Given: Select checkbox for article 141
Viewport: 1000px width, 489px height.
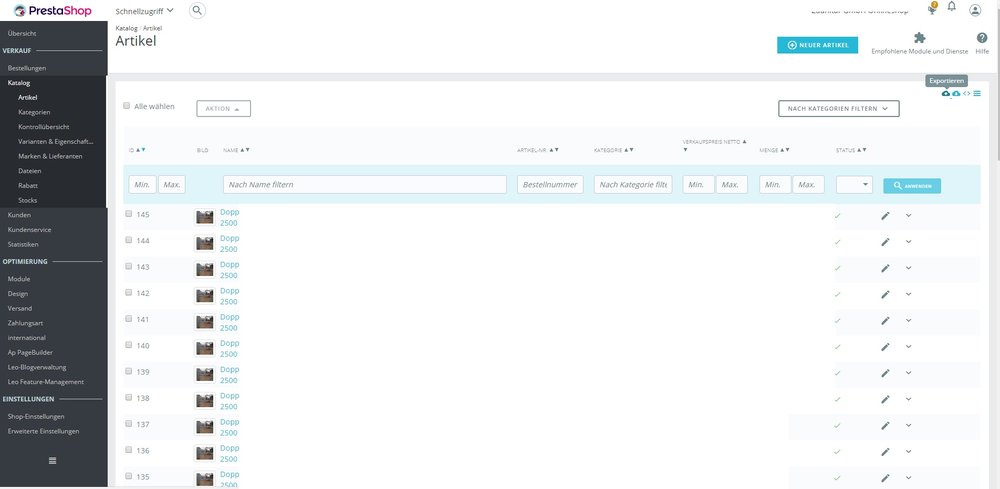Looking at the screenshot, I should (x=129, y=318).
